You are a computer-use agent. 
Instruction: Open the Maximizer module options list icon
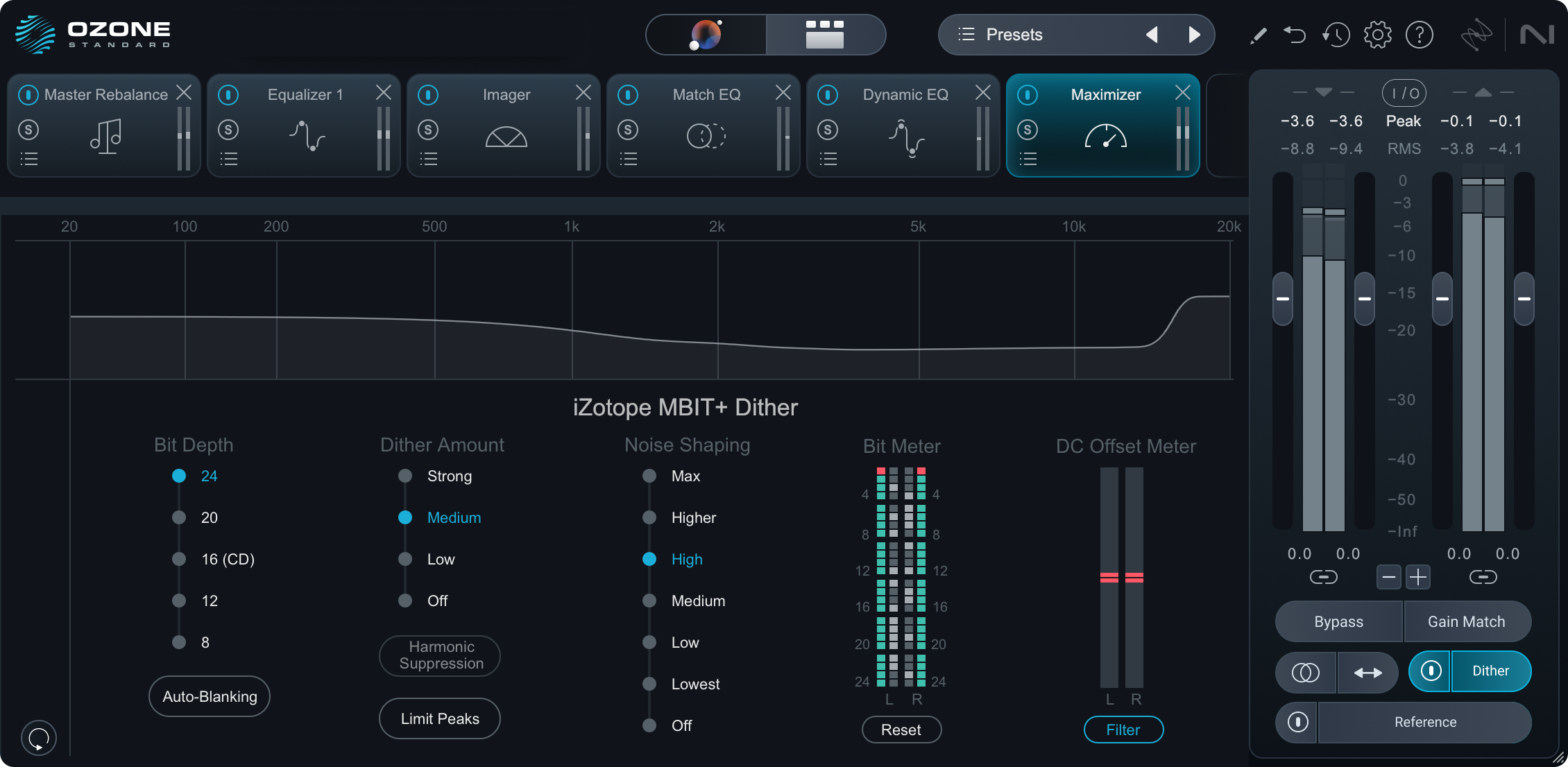click(1029, 159)
